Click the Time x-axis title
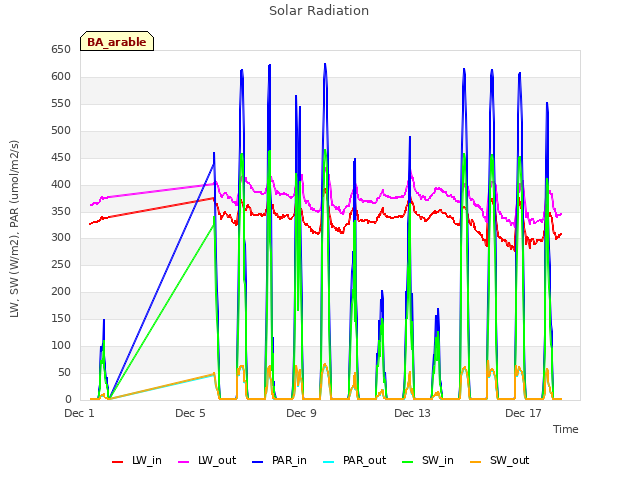The height and width of the screenshot is (480, 640). point(566,429)
